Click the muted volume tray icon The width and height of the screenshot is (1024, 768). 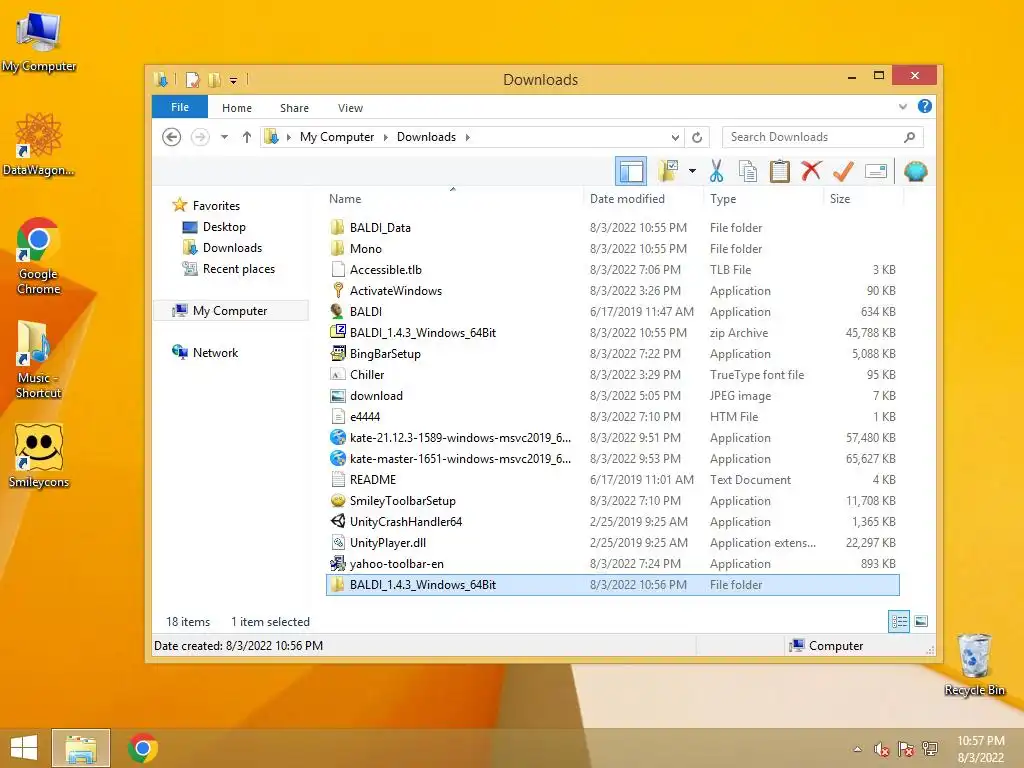882,749
